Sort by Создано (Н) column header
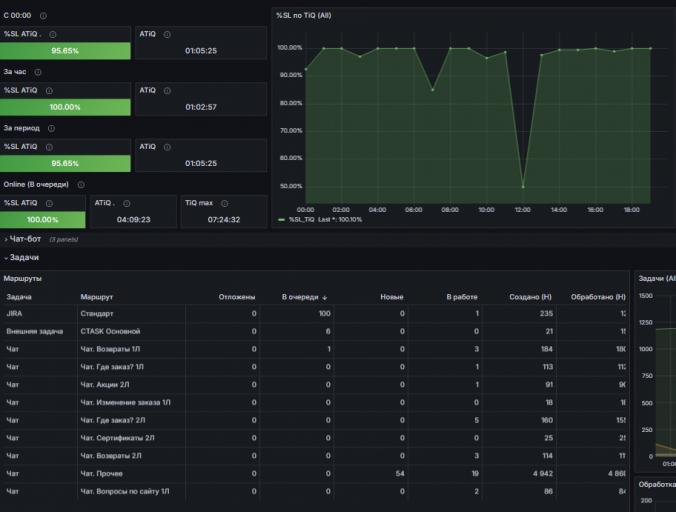The width and height of the screenshot is (676, 512). (530, 297)
